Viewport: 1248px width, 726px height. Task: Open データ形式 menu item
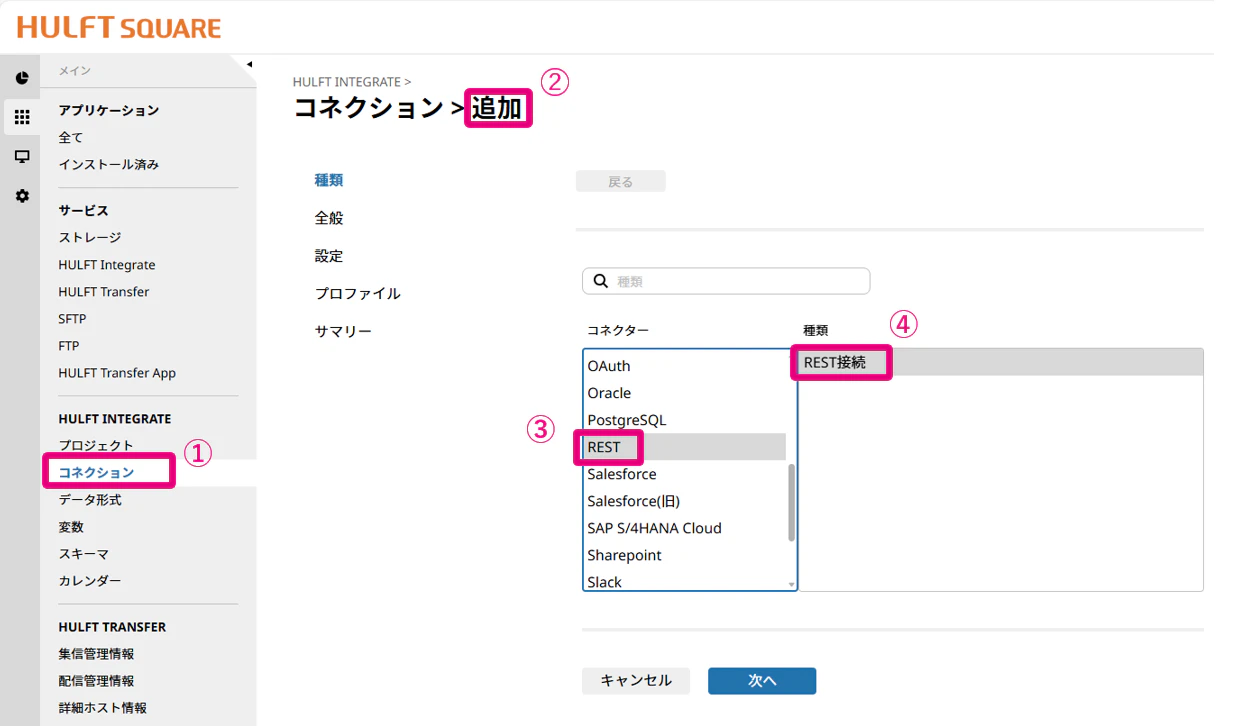coord(90,499)
